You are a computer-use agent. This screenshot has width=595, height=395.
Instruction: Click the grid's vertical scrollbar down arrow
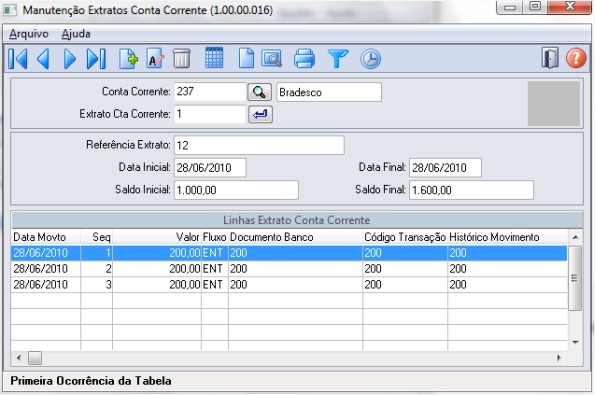click(x=575, y=342)
